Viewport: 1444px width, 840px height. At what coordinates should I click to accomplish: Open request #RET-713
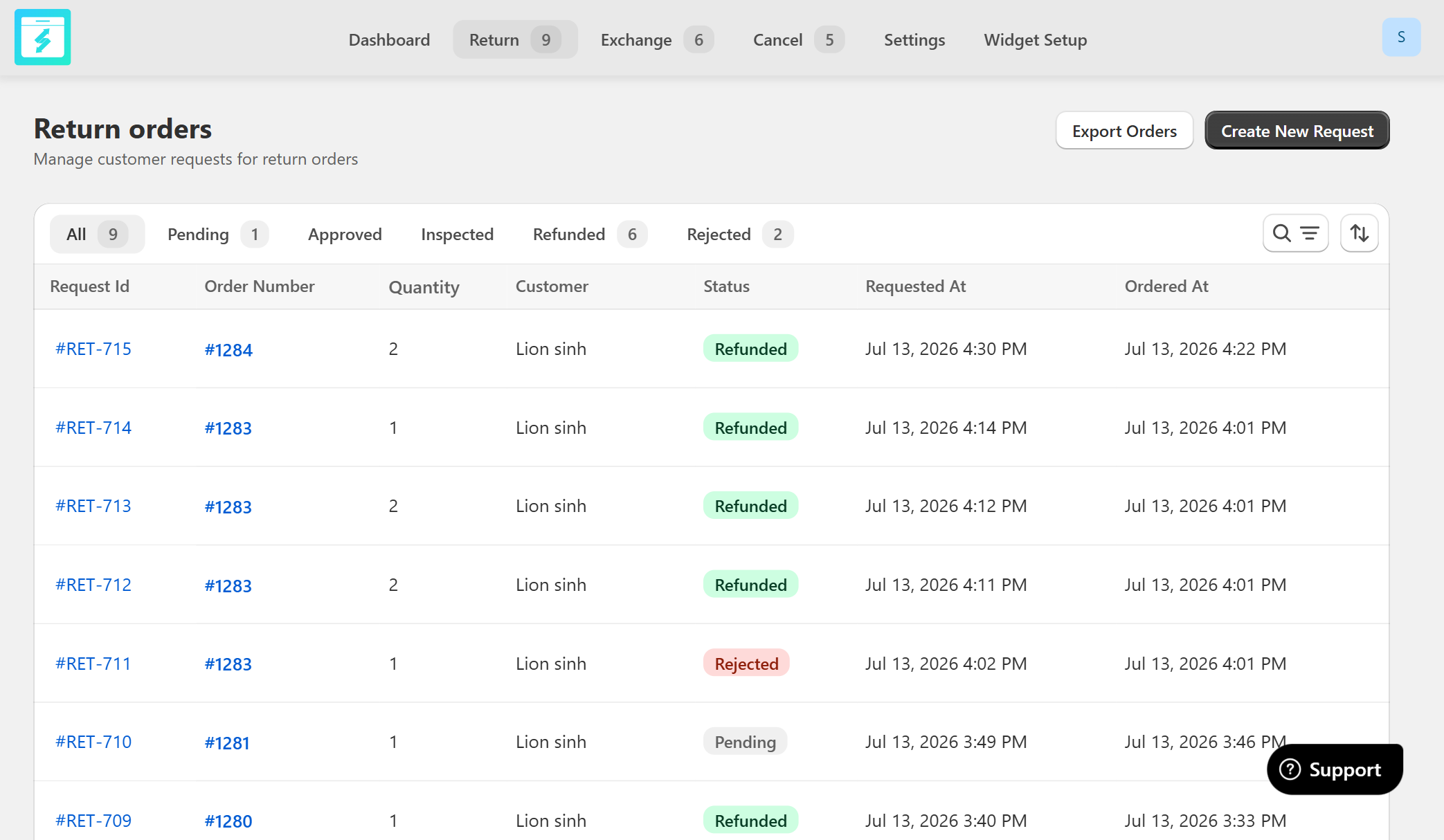93,506
